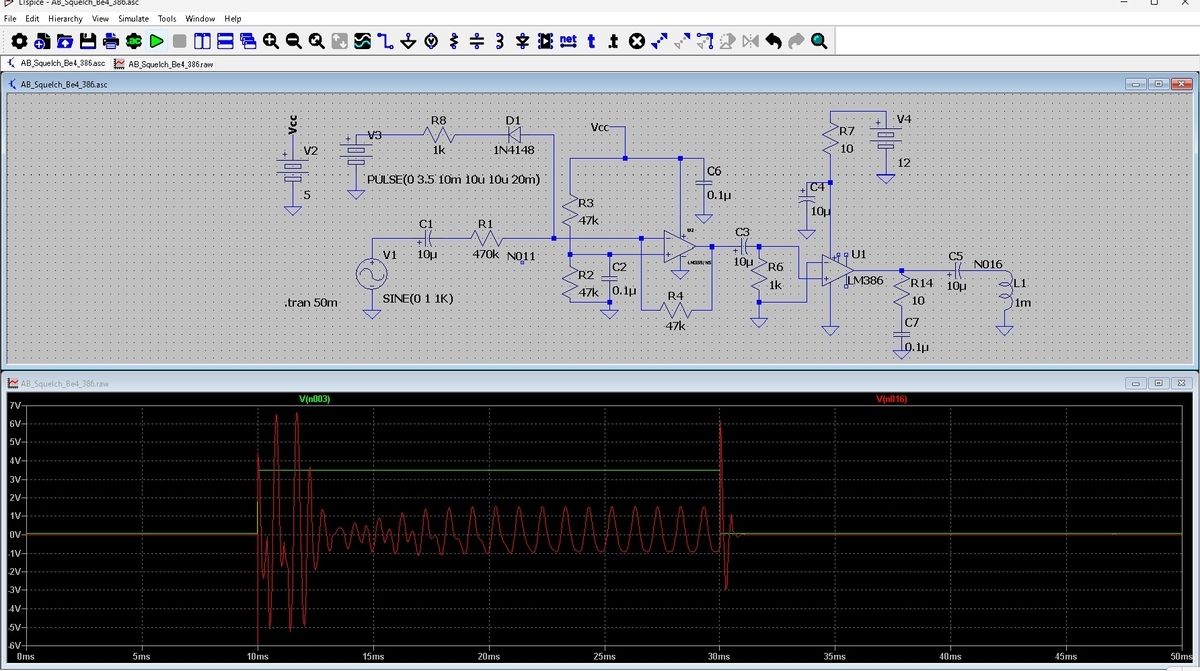Select the Zoom in magnifier tool

pos(271,41)
